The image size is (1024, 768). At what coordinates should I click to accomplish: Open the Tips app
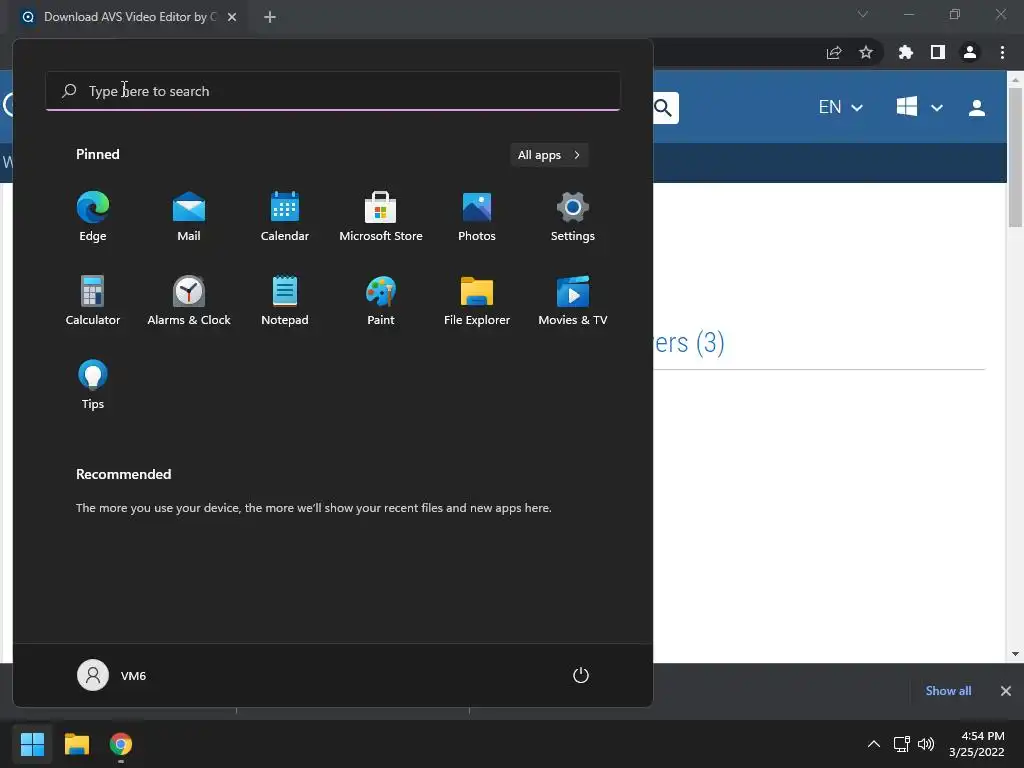point(93,385)
